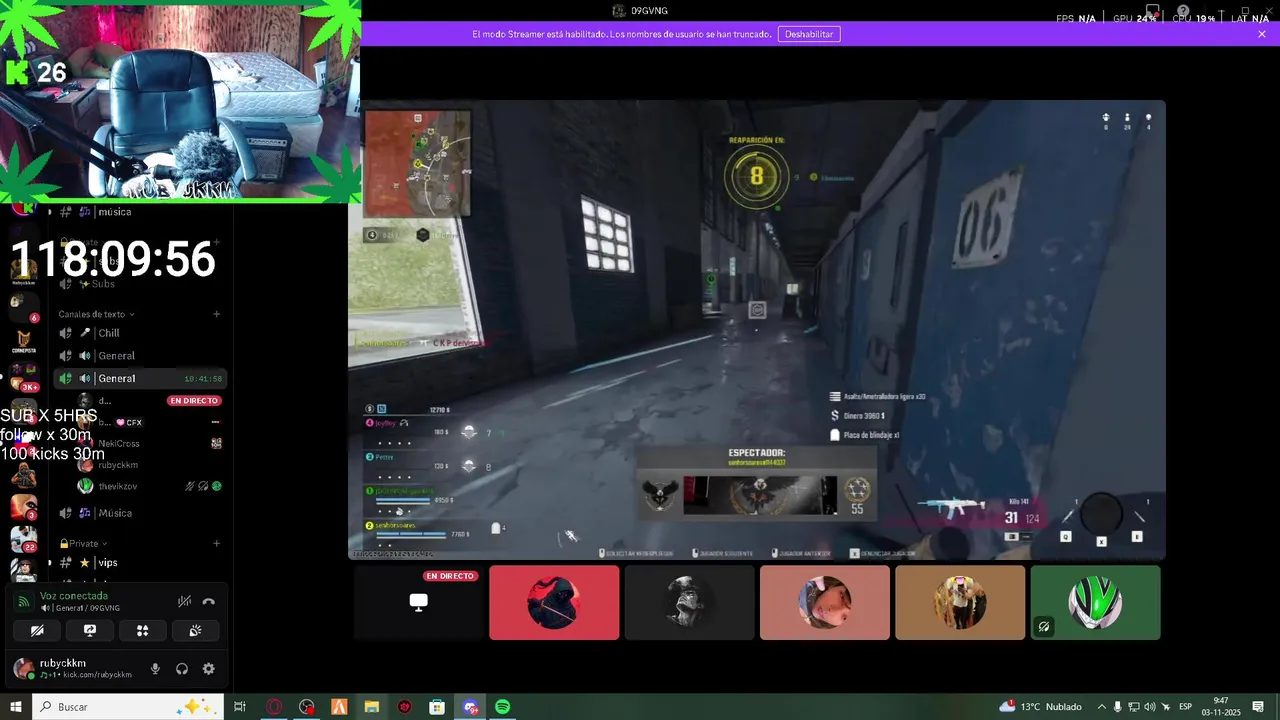Screen dimensions: 1280x720
Task: Open the vips text channel
Action: click(x=140, y=563)
